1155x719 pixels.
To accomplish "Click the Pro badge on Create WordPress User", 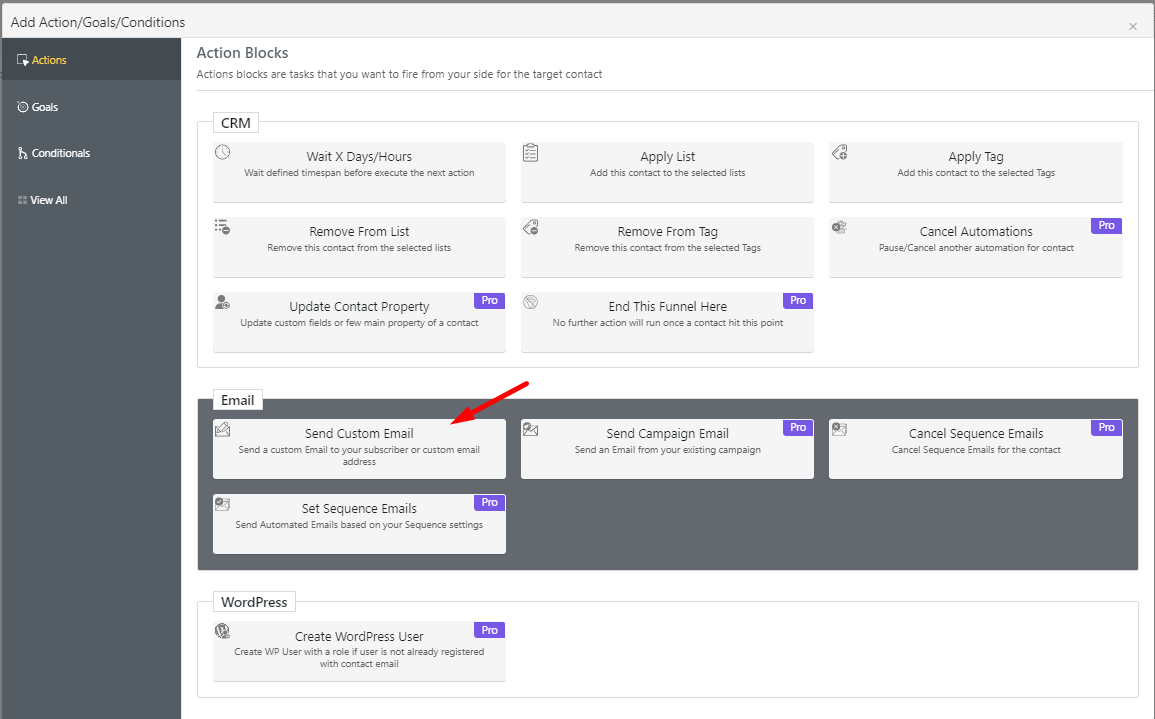I will coord(489,630).
